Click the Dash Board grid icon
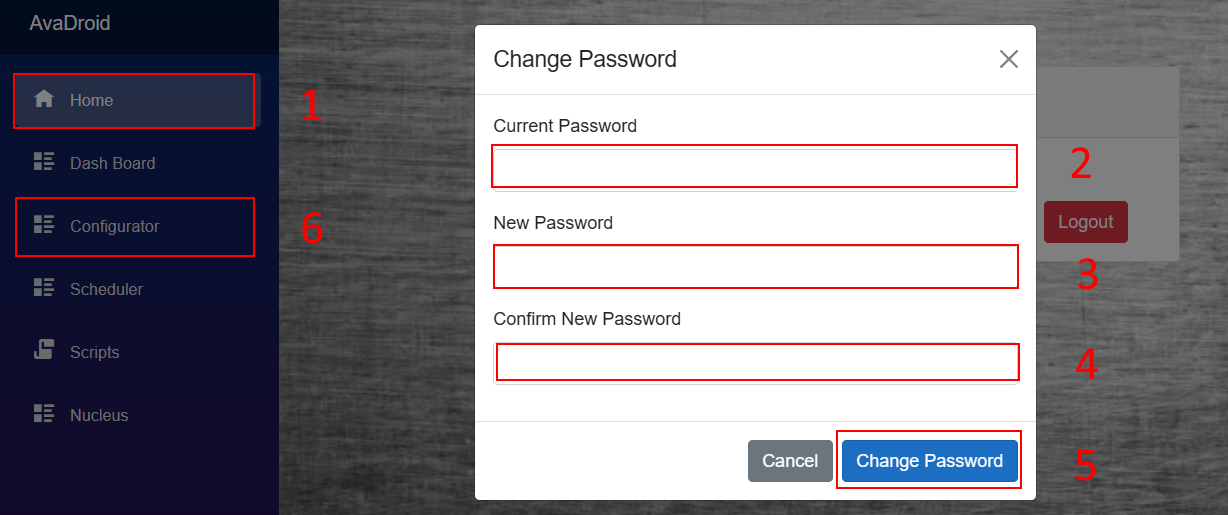 [43, 162]
